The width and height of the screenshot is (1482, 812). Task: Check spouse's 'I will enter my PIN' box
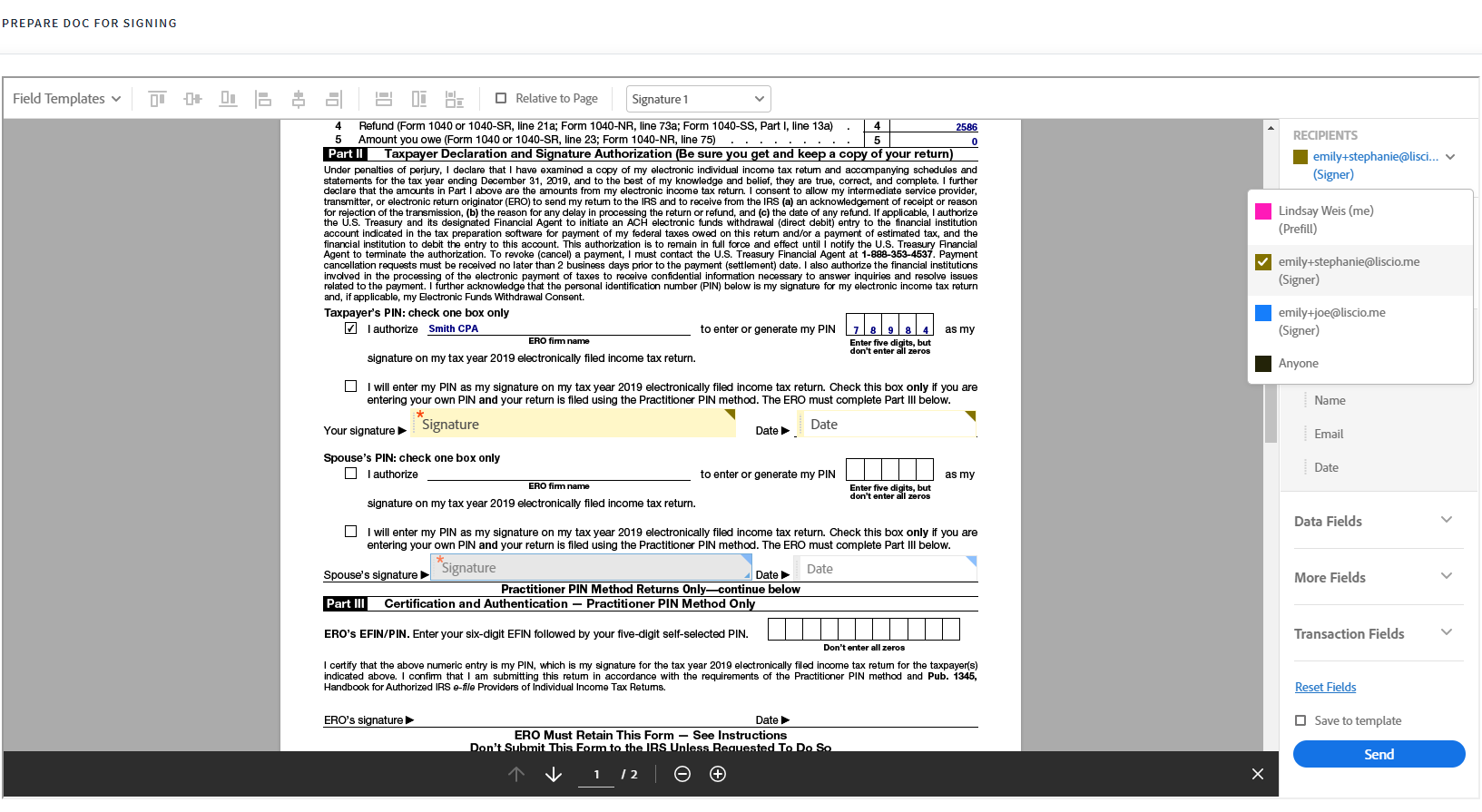pyautogui.click(x=351, y=532)
